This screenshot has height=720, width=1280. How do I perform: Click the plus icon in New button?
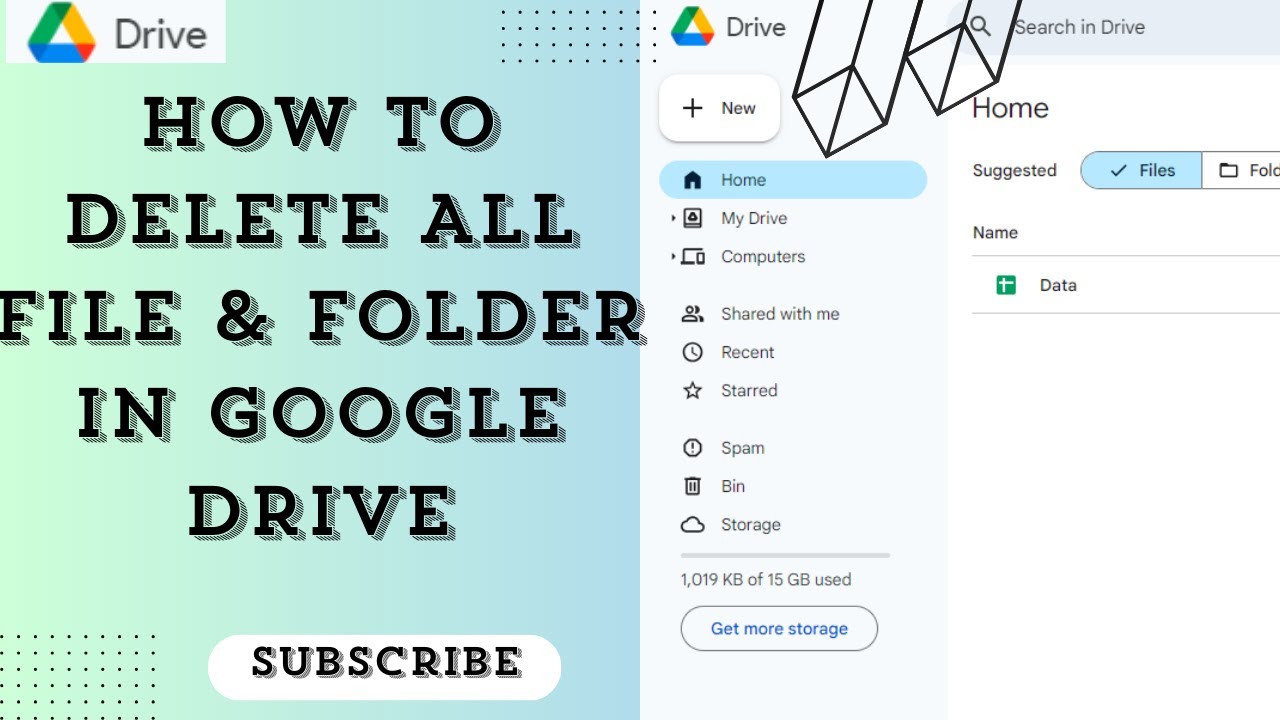[692, 108]
